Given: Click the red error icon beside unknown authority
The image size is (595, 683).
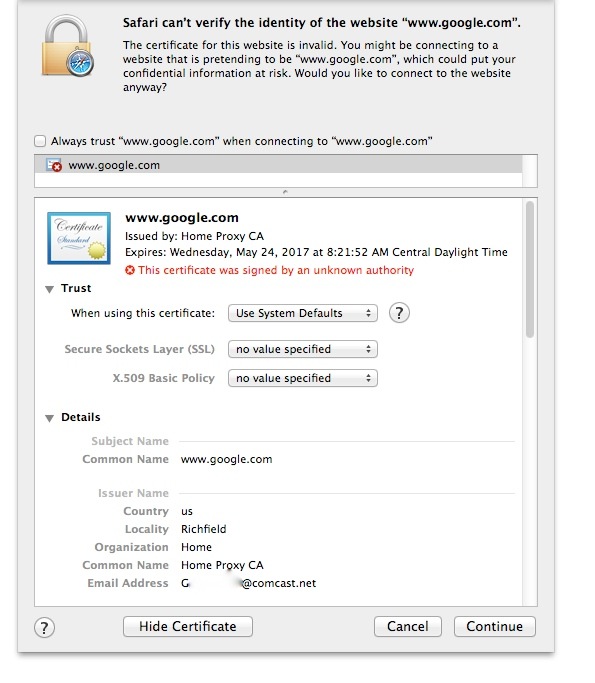Looking at the screenshot, I should [130, 270].
